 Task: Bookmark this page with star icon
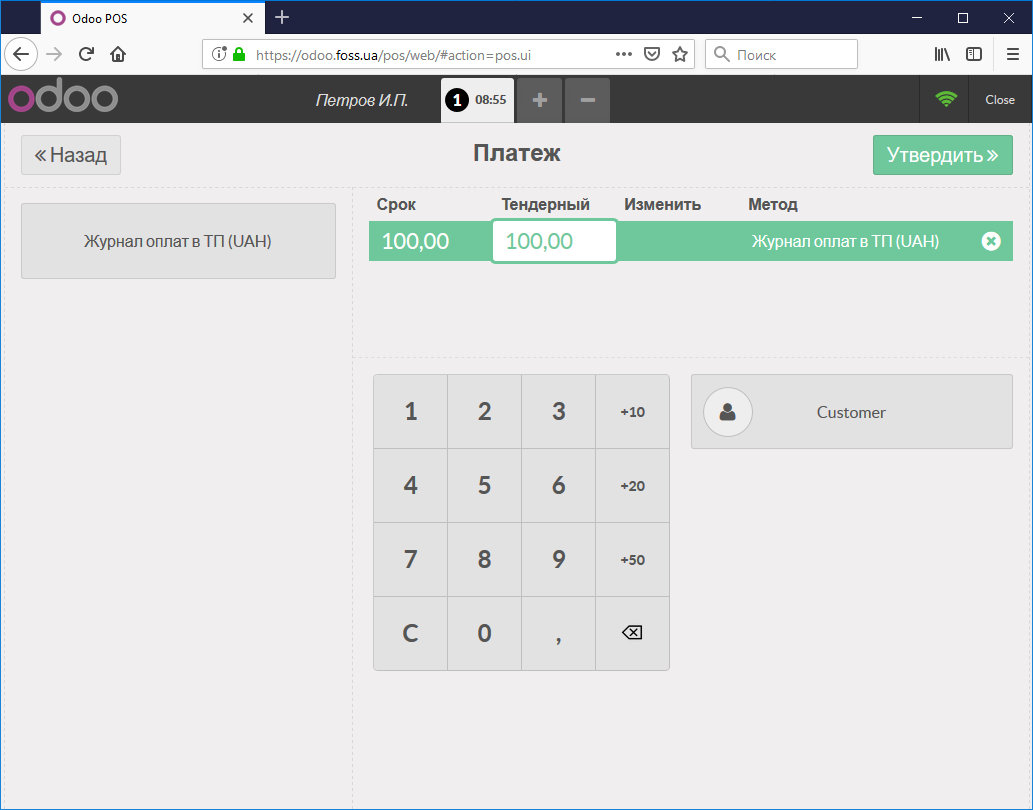click(x=680, y=54)
